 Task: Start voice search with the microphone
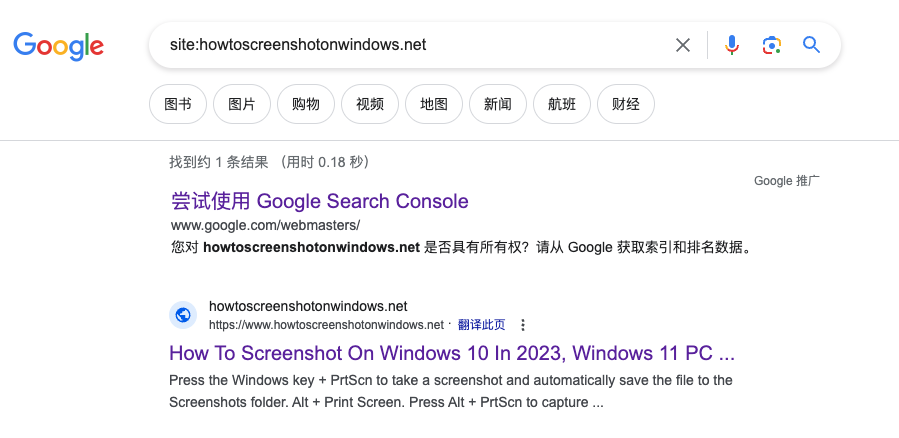click(x=732, y=45)
